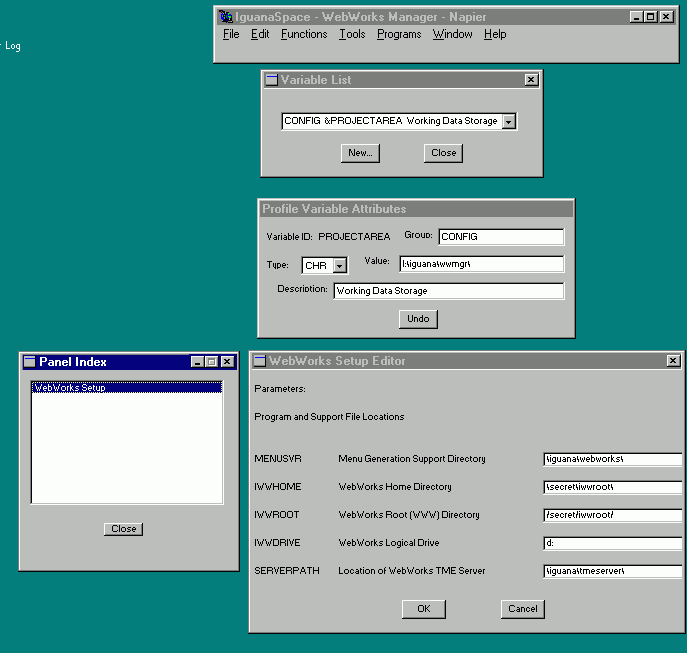Close the IguanaSpace main window

pos(666,17)
